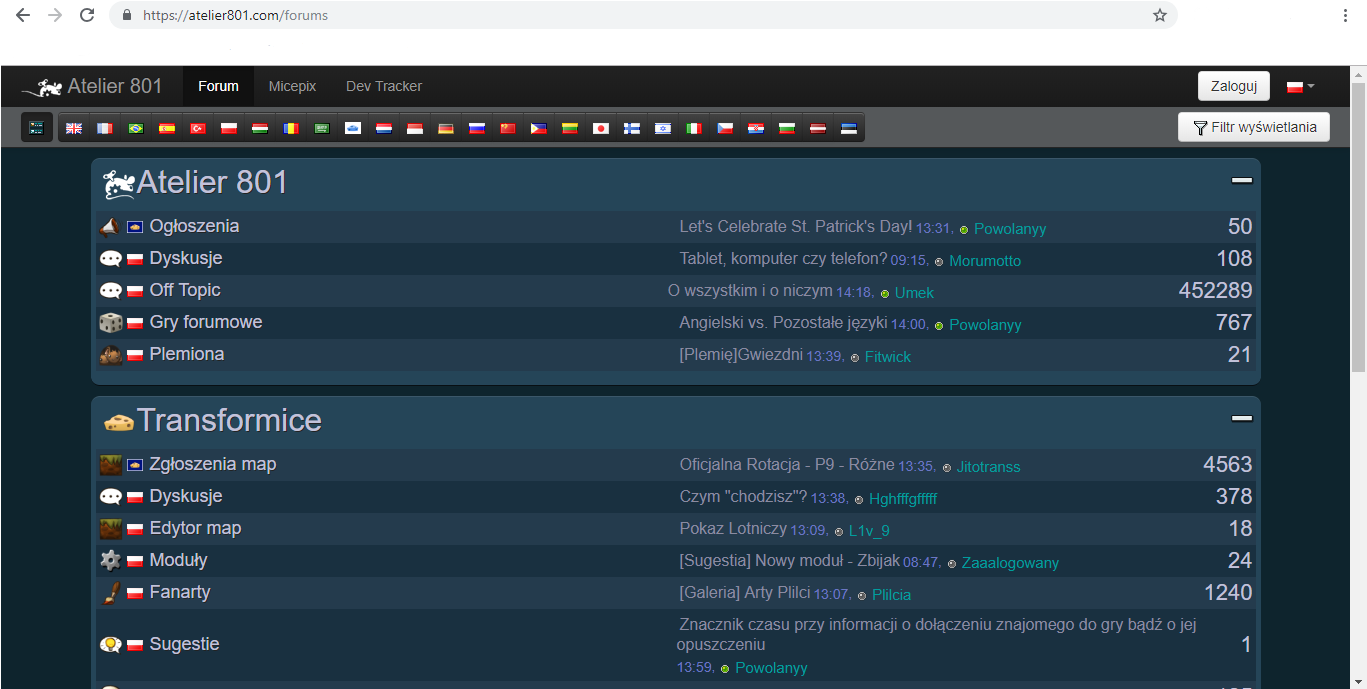Viewport: 1367px width, 689px height.
Task: Open the Edytor map forum
Action: pos(196,529)
